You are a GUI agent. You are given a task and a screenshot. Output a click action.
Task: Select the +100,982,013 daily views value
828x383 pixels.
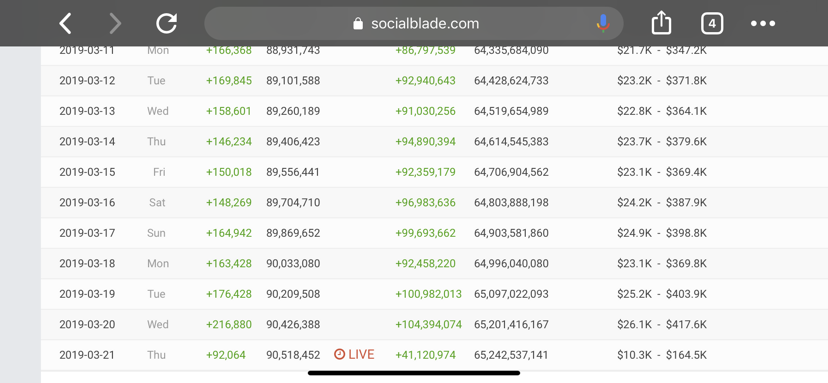(428, 294)
